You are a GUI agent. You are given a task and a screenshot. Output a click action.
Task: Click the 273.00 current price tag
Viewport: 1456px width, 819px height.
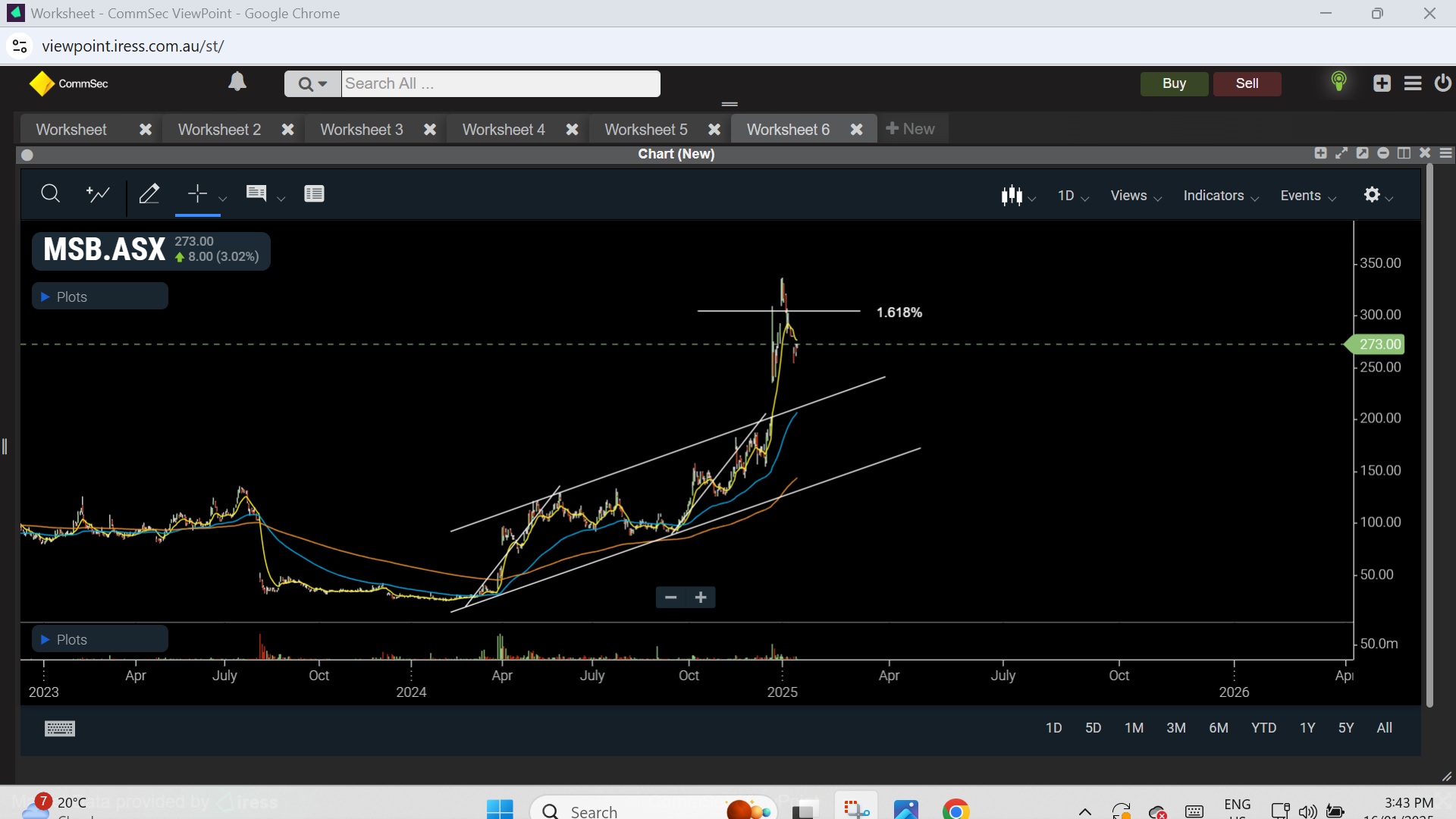pyautogui.click(x=1376, y=344)
